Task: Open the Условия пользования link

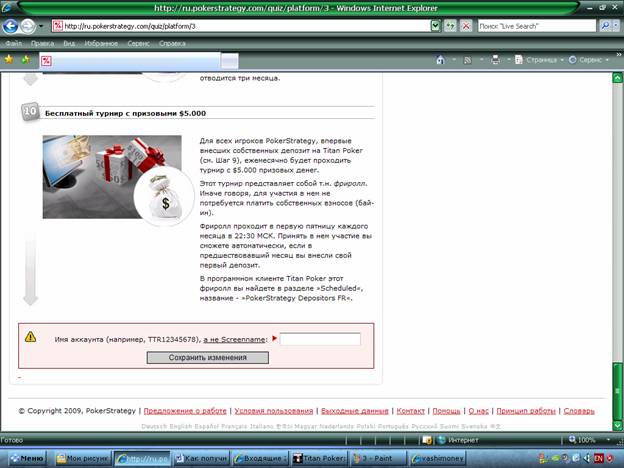Action: coord(274,411)
